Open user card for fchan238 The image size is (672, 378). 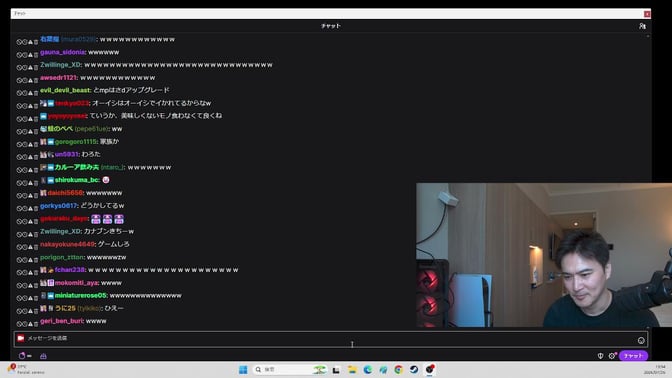(x=70, y=270)
